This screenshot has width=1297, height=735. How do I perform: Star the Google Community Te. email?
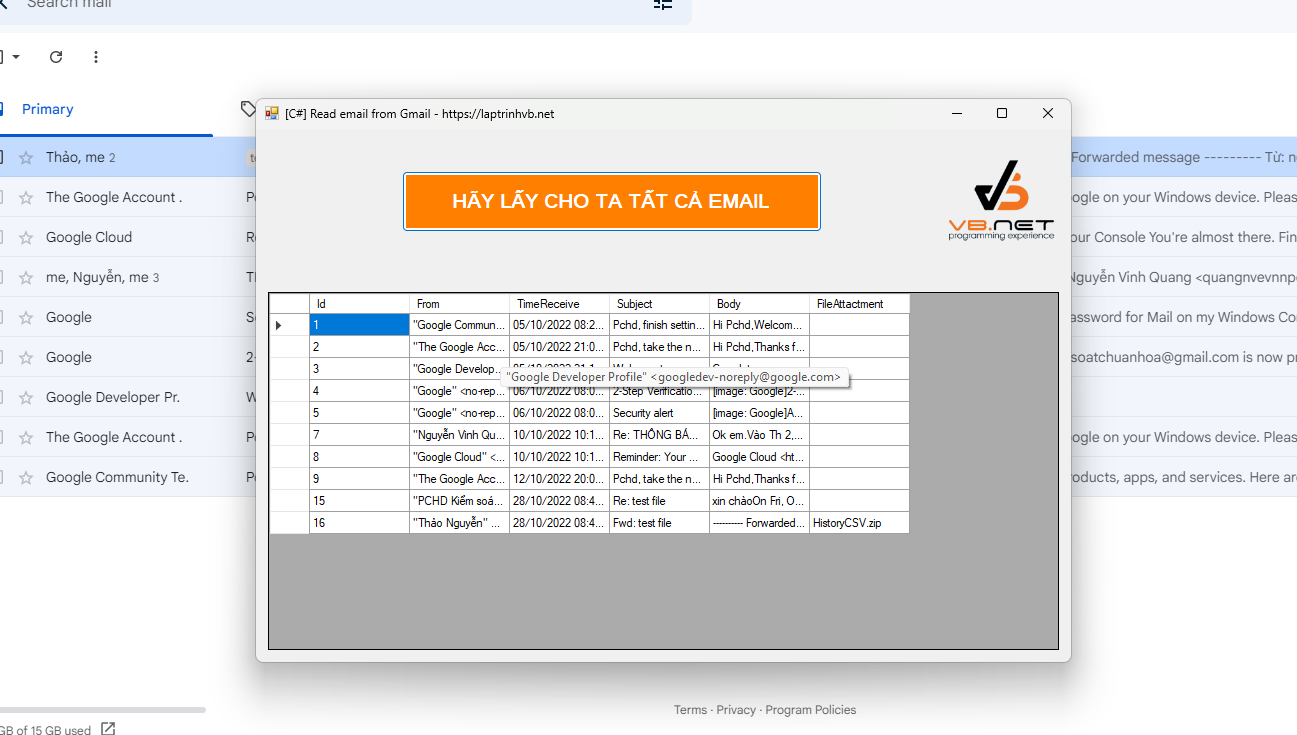26,477
